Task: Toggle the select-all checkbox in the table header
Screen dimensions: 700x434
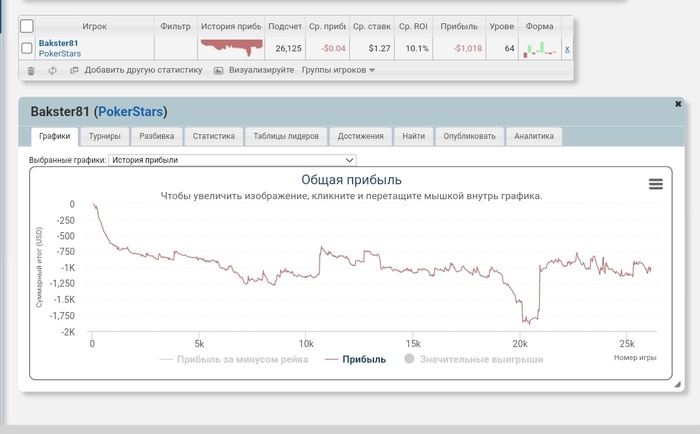Action: coord(27,26)
